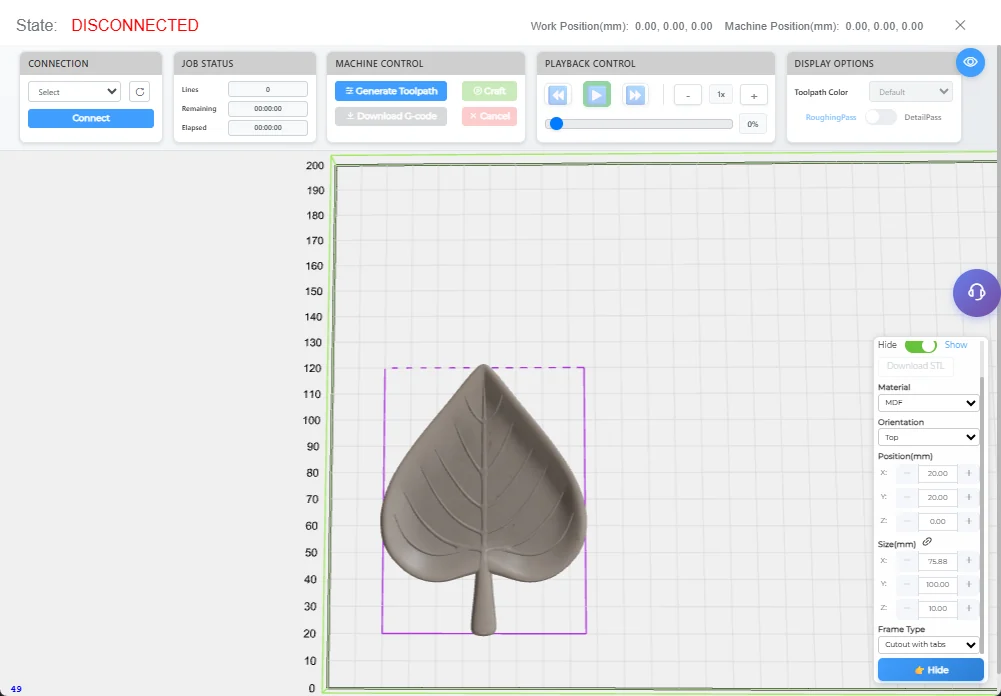
Task: Increase Position Y value
Action: tap(968, 497)
